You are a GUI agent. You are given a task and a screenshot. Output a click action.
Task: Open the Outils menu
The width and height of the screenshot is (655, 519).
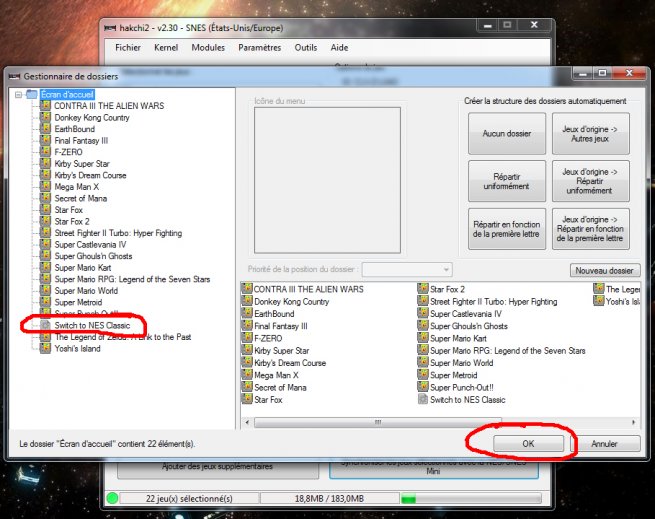pyautogui.click(x=305, y=47)
